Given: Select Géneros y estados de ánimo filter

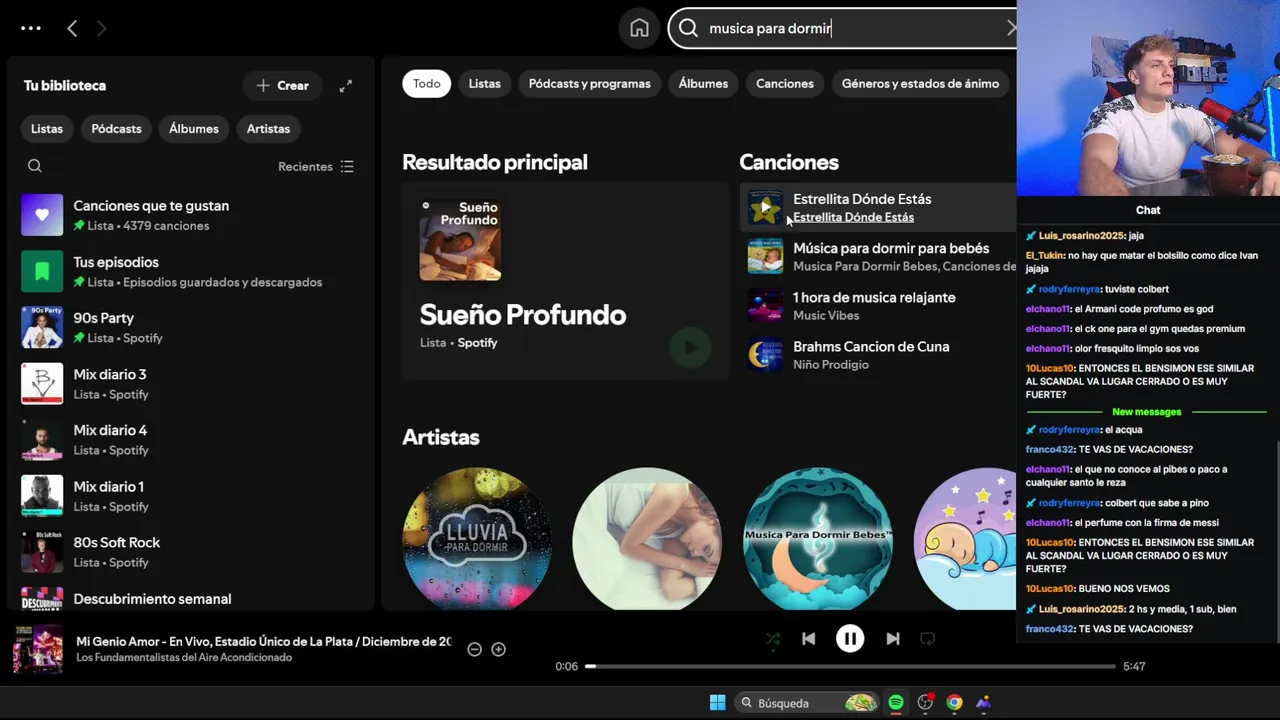Looking at the screenshot, I should (x=920, y=84).
